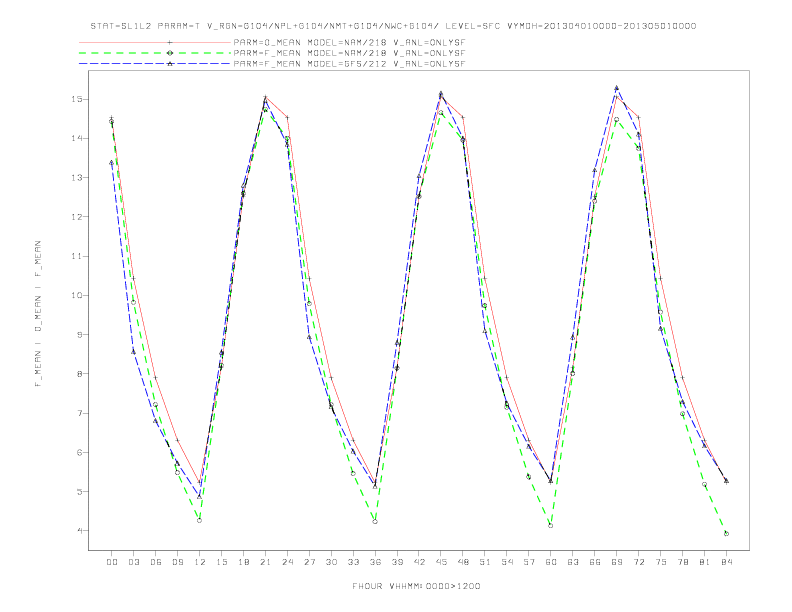792x612 pixels.
Task: Click x-axis tick label 69
Action: tap(617, 562)
